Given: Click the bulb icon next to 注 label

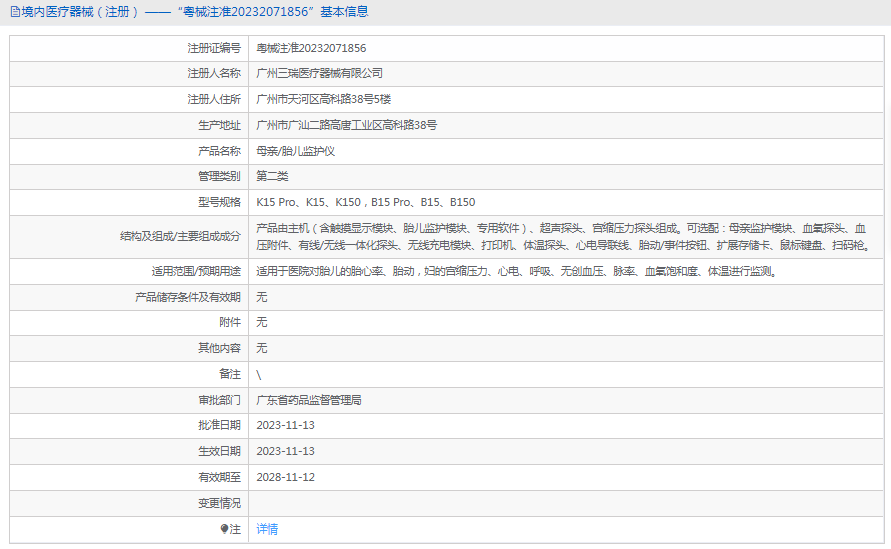Looking at the screenshot, I should pyautogui.click(x=224, y=529).
